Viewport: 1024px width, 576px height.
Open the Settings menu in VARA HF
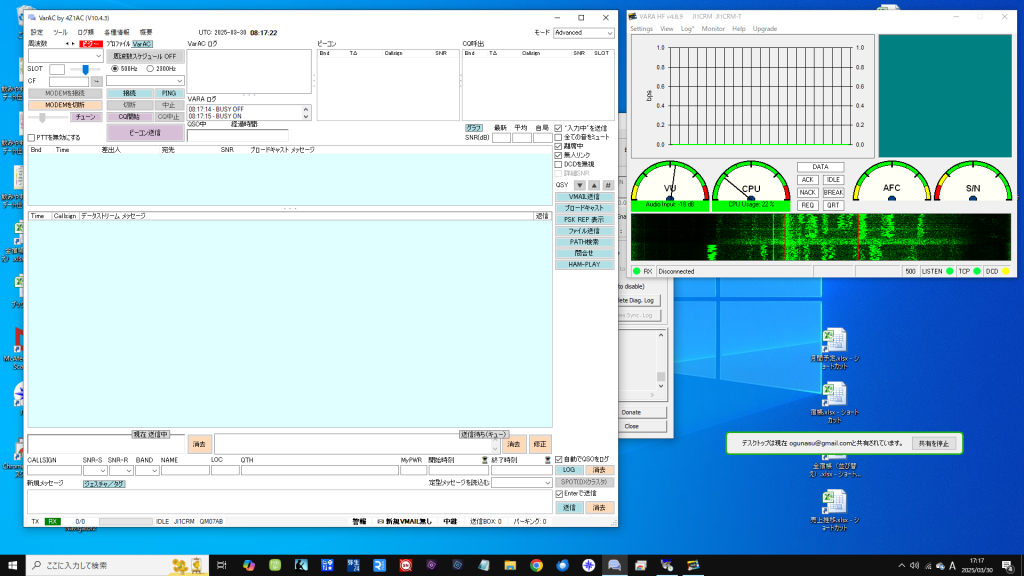pyautogui.click(x=641, y=29)
